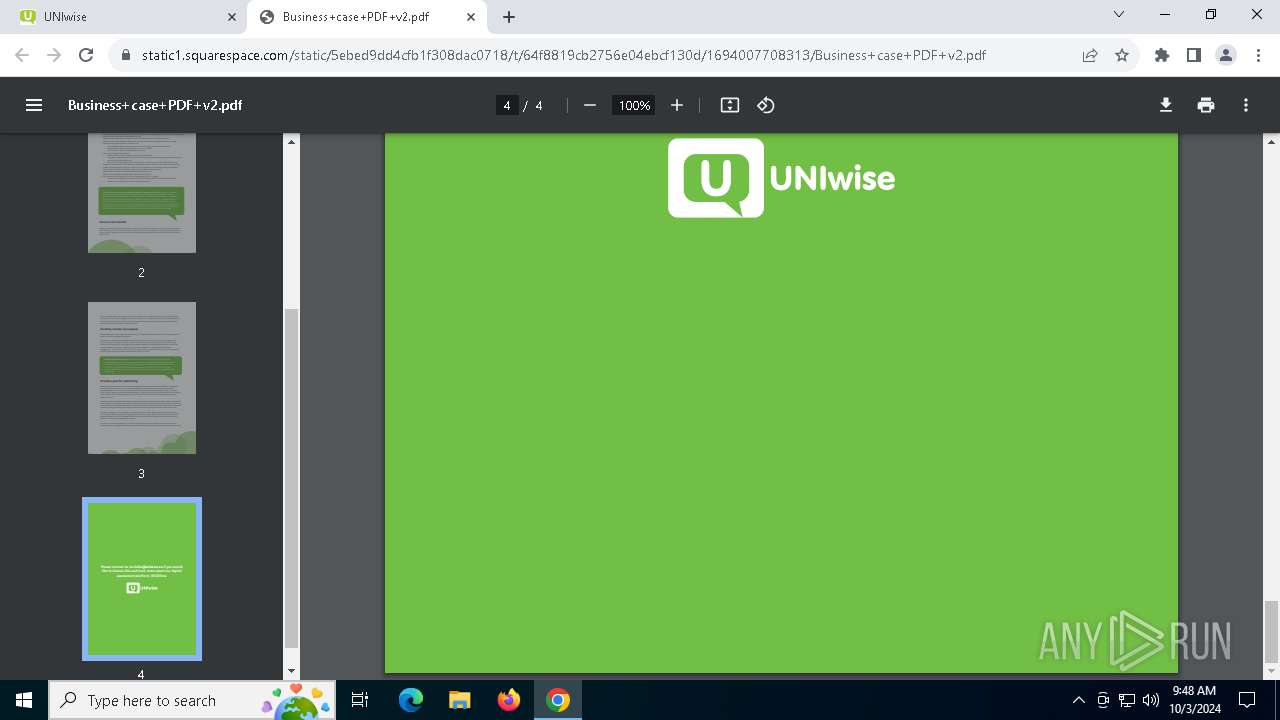Open File Explorer from the taskbar

pyautogui.click(x=459, y=700)
